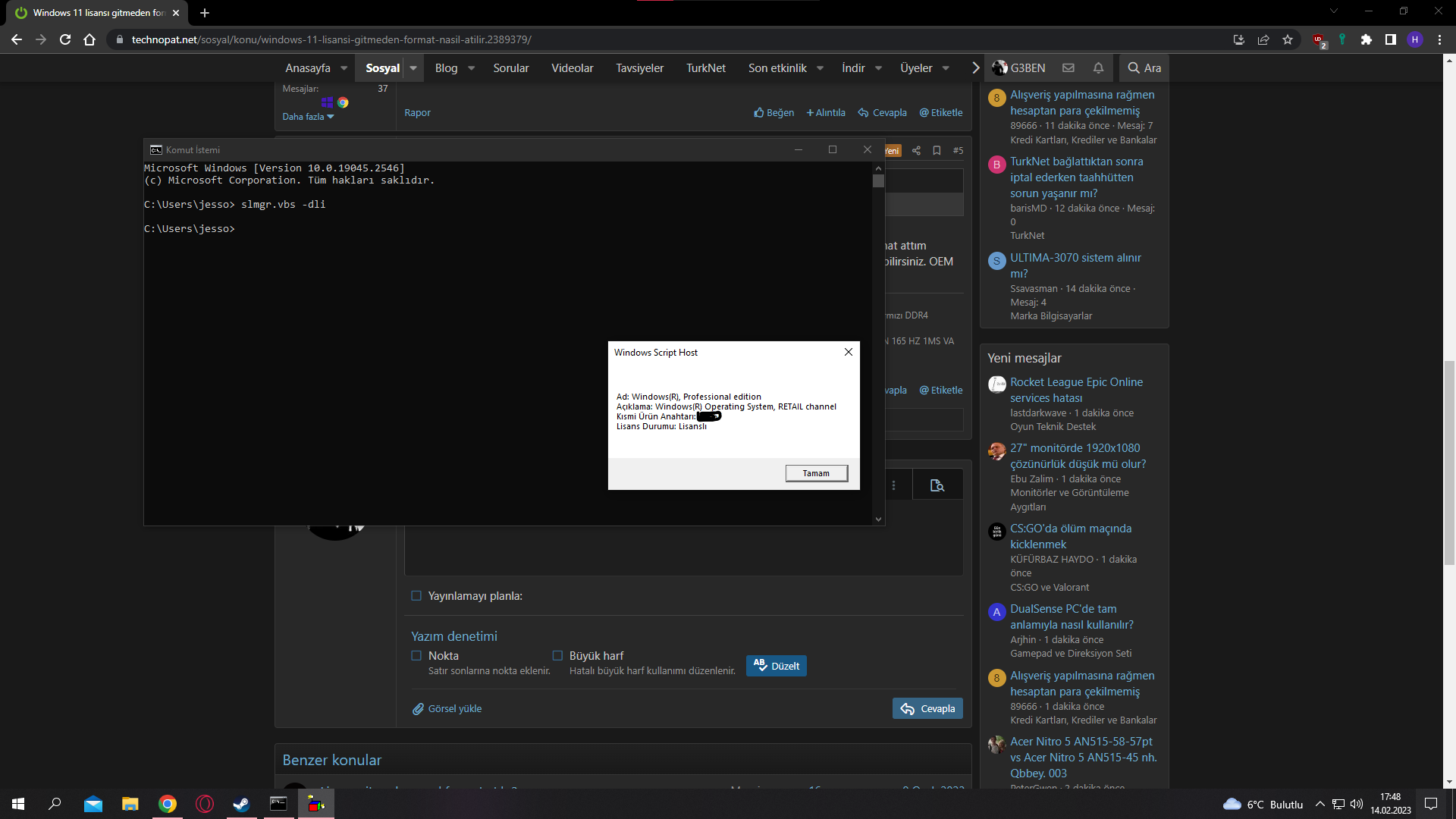Bookmark post #5 with the bookmark icon

point(937,151)
